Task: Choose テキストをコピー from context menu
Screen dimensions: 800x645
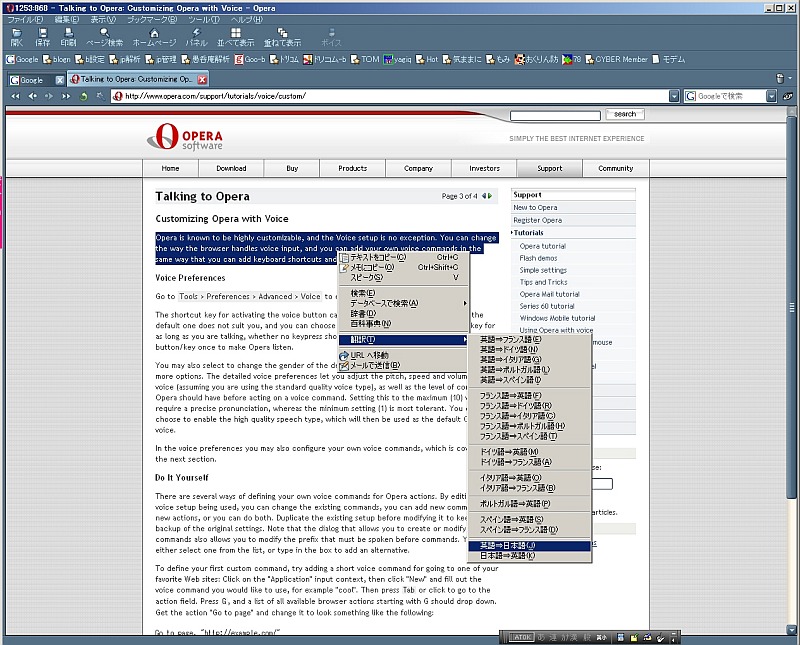Action: tap(378, 257)
